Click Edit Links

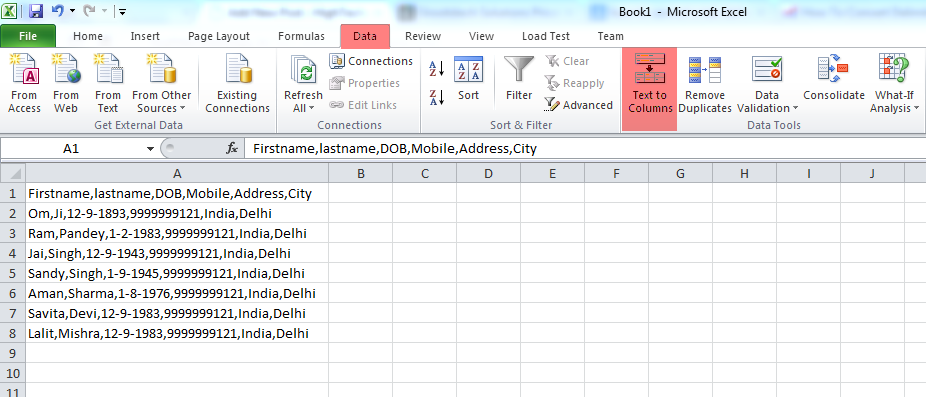(363, 105)
